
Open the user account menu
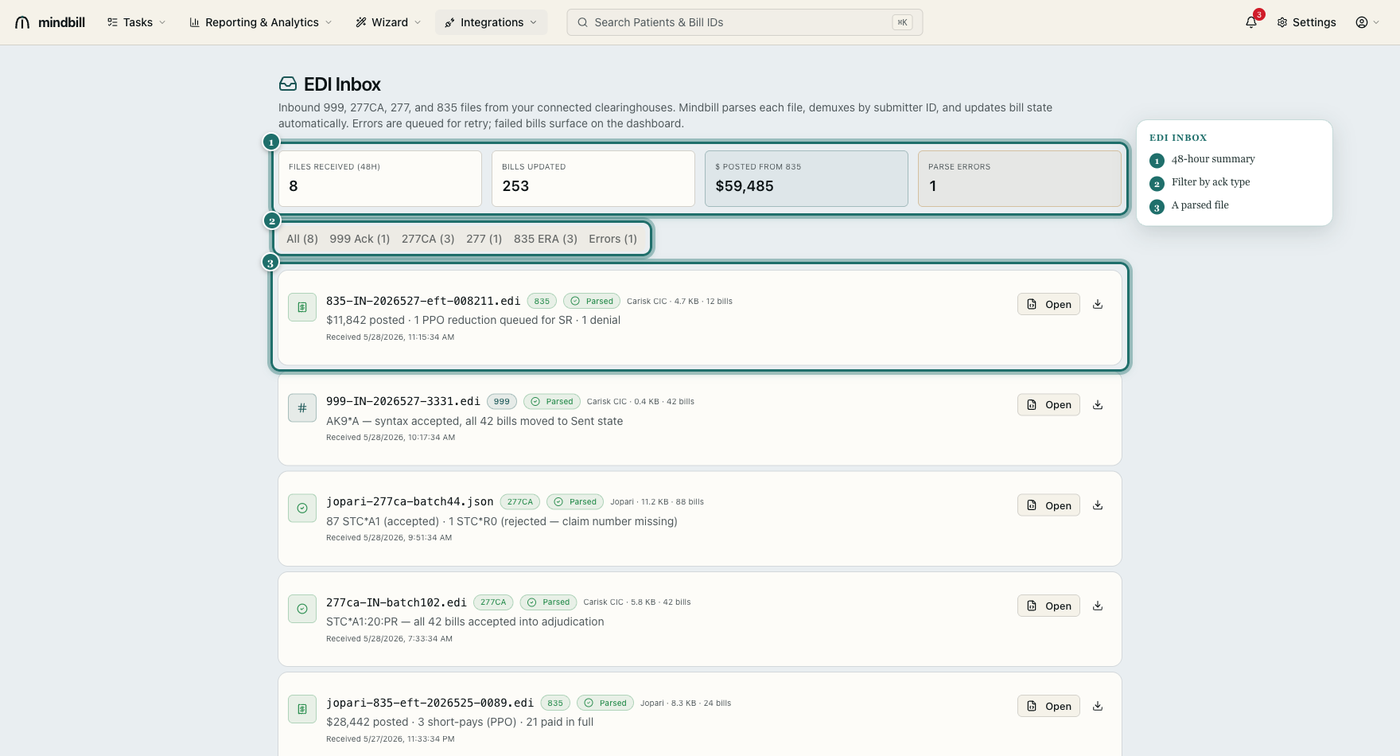(x=1367, y=22)
